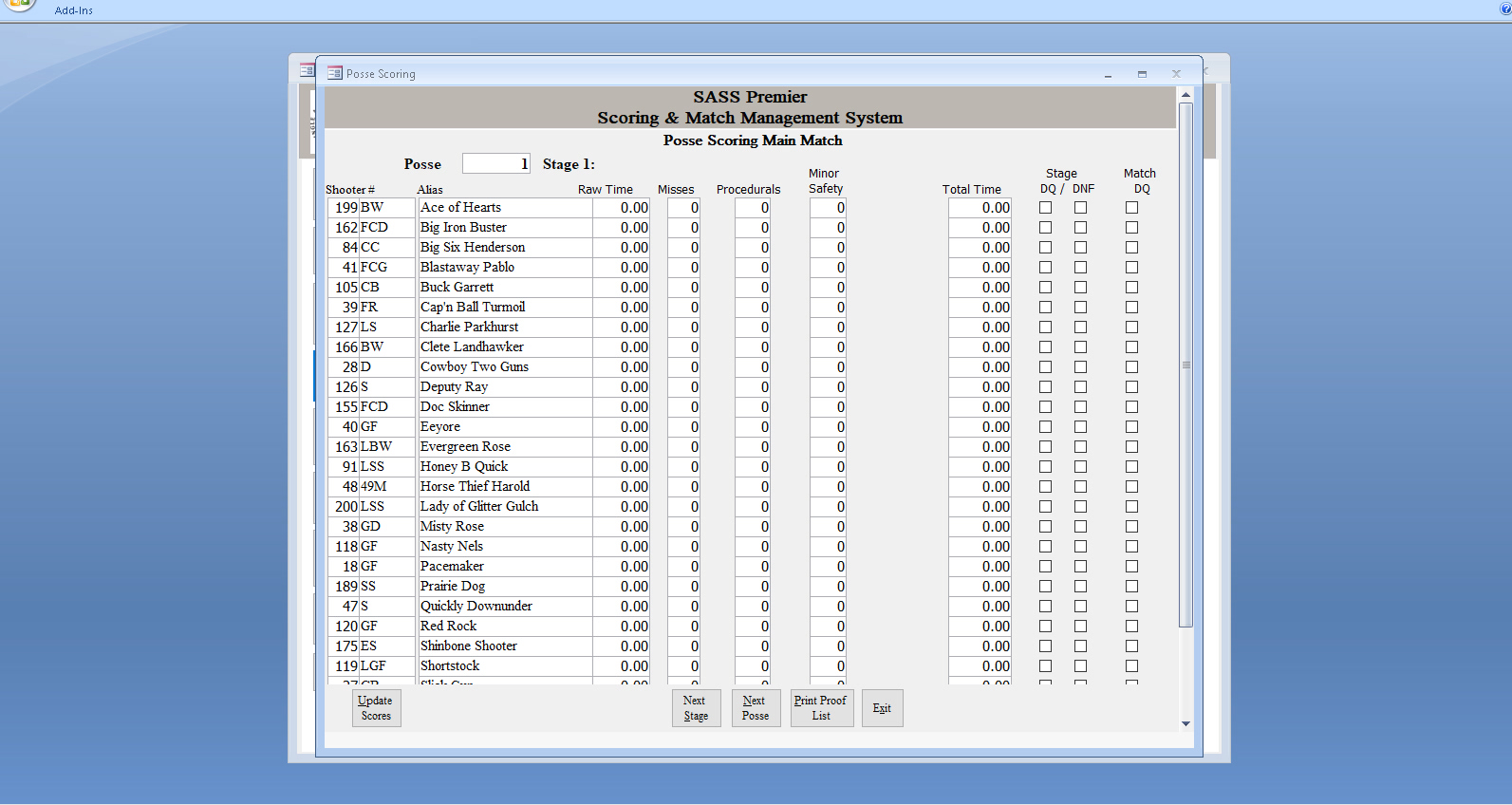The image size is (1512, 805).
Task: Click the Exit button
Action: pyautogui.click(x=882, y=708)
